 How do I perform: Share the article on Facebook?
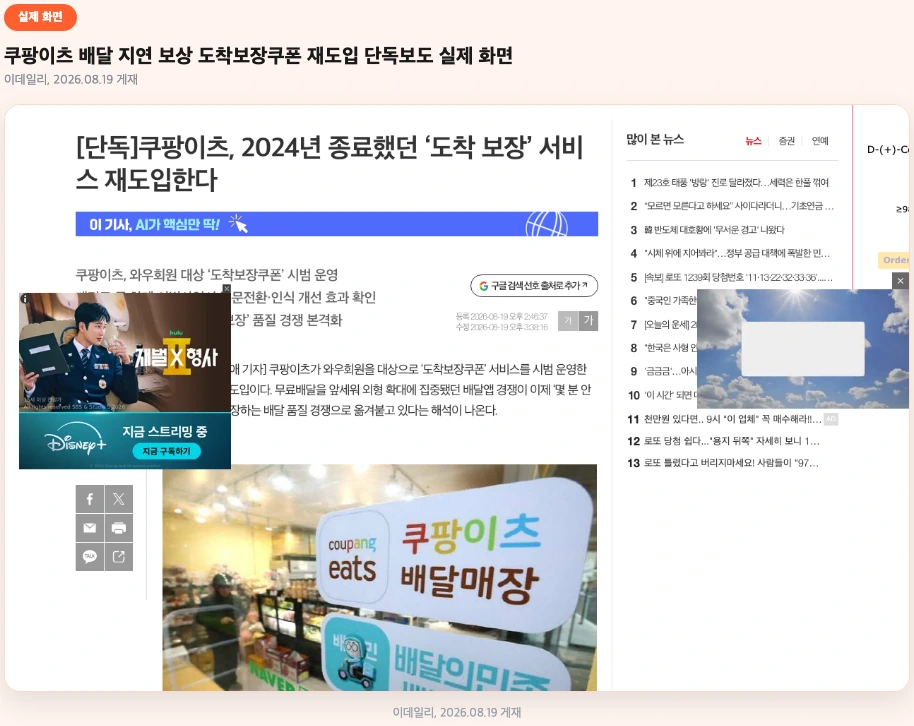tap(90, 499)
